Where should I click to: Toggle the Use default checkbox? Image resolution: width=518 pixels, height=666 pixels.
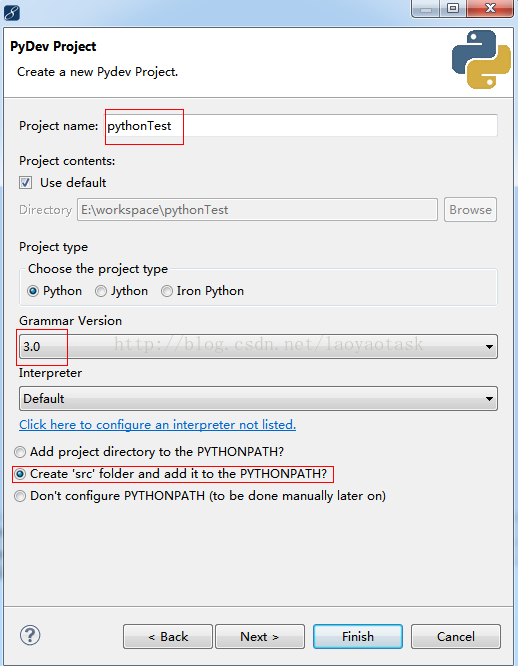pos(25,183)
